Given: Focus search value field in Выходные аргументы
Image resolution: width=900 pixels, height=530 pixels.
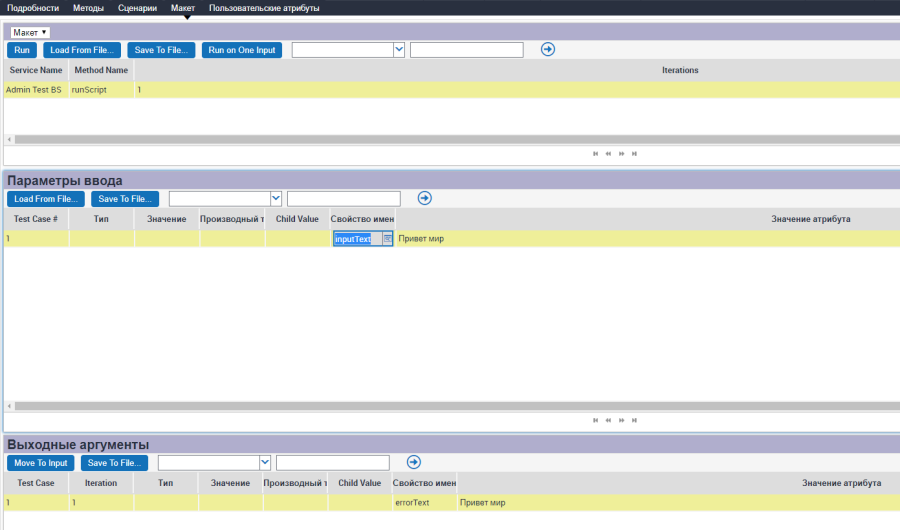Looking at the screenshot, I should pyautogui.click(x=333, y=463).
